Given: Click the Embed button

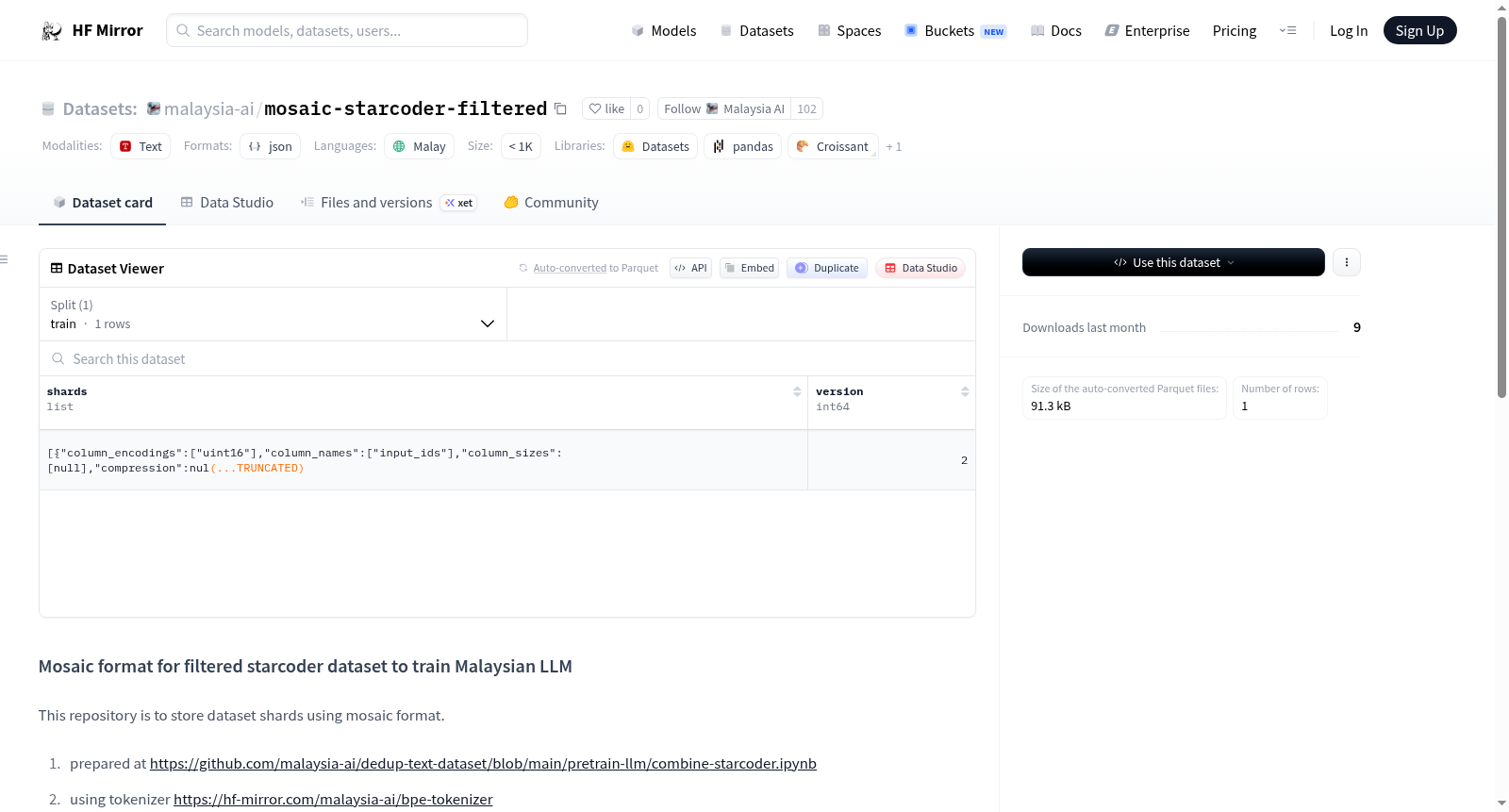Looking at the screenshot, I should pos(749,268).
